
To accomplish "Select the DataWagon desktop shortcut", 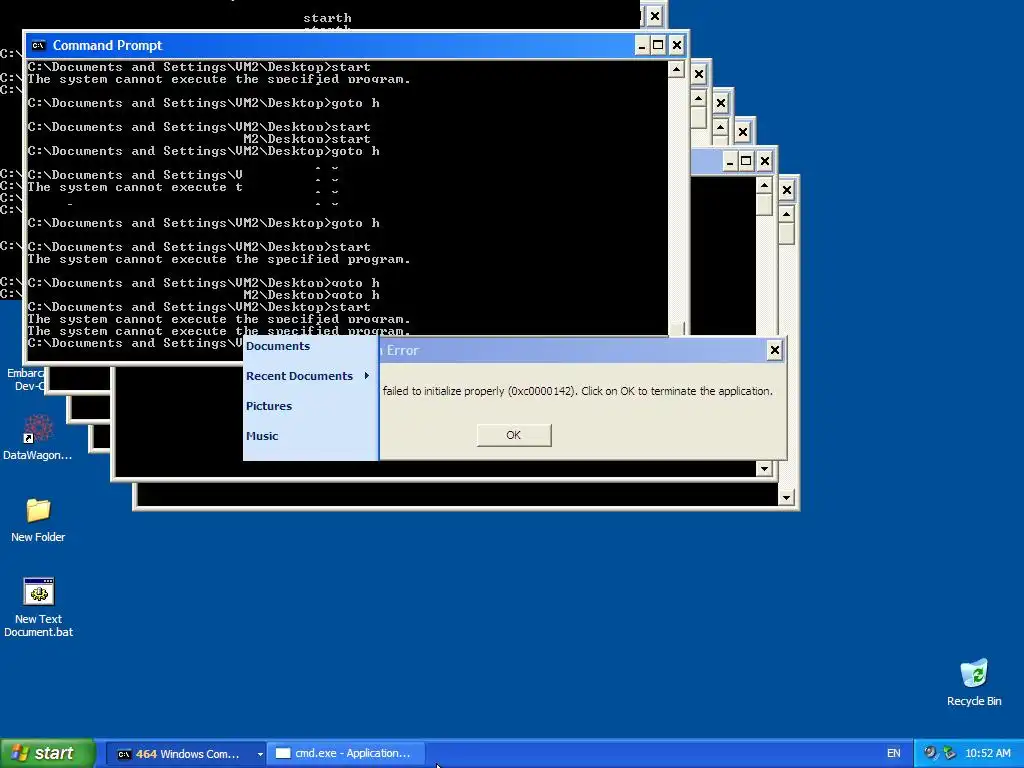I will 37,438.
